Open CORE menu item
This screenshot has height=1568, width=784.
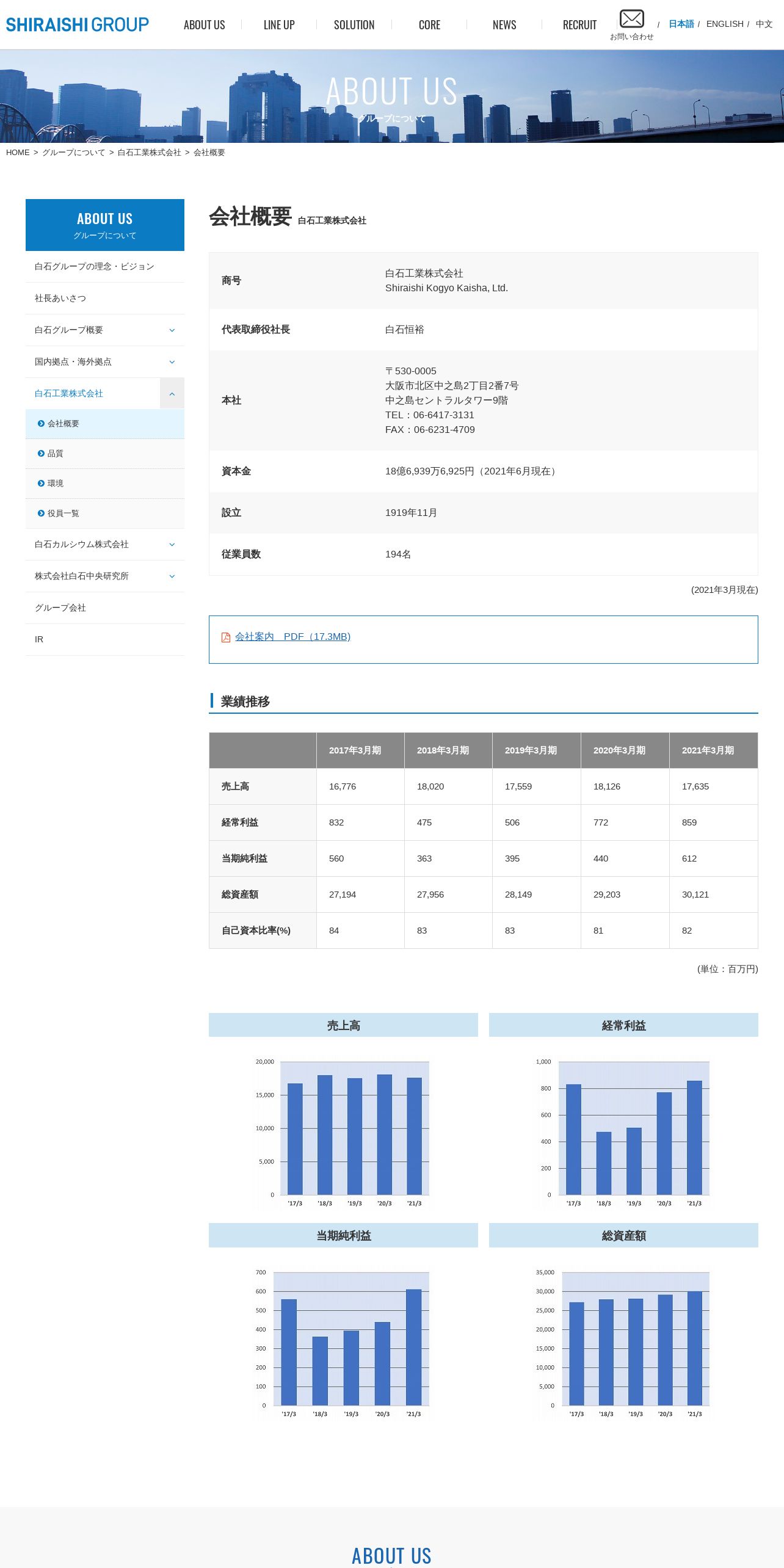[430, 25]
